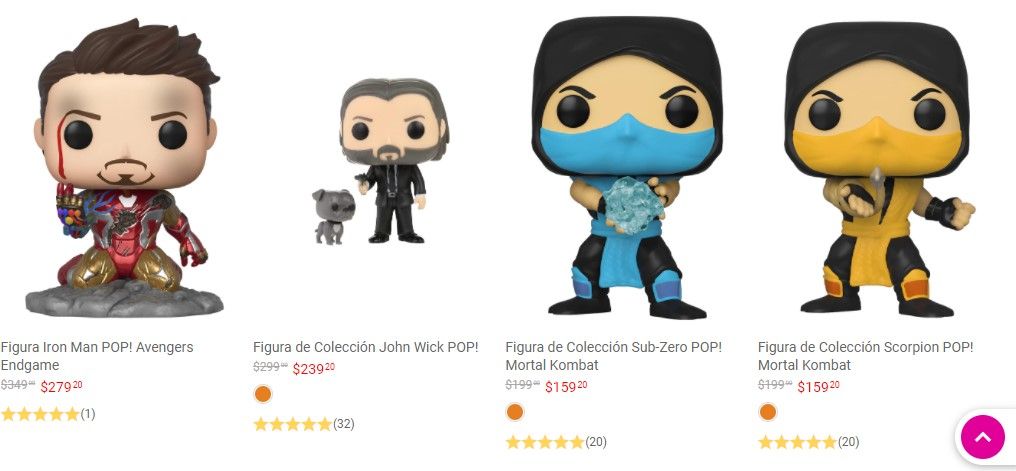Screen dimensions: 1016x471
Task: Click the pink scroll-to-top arrow button
Action: [x=982, y=437]
